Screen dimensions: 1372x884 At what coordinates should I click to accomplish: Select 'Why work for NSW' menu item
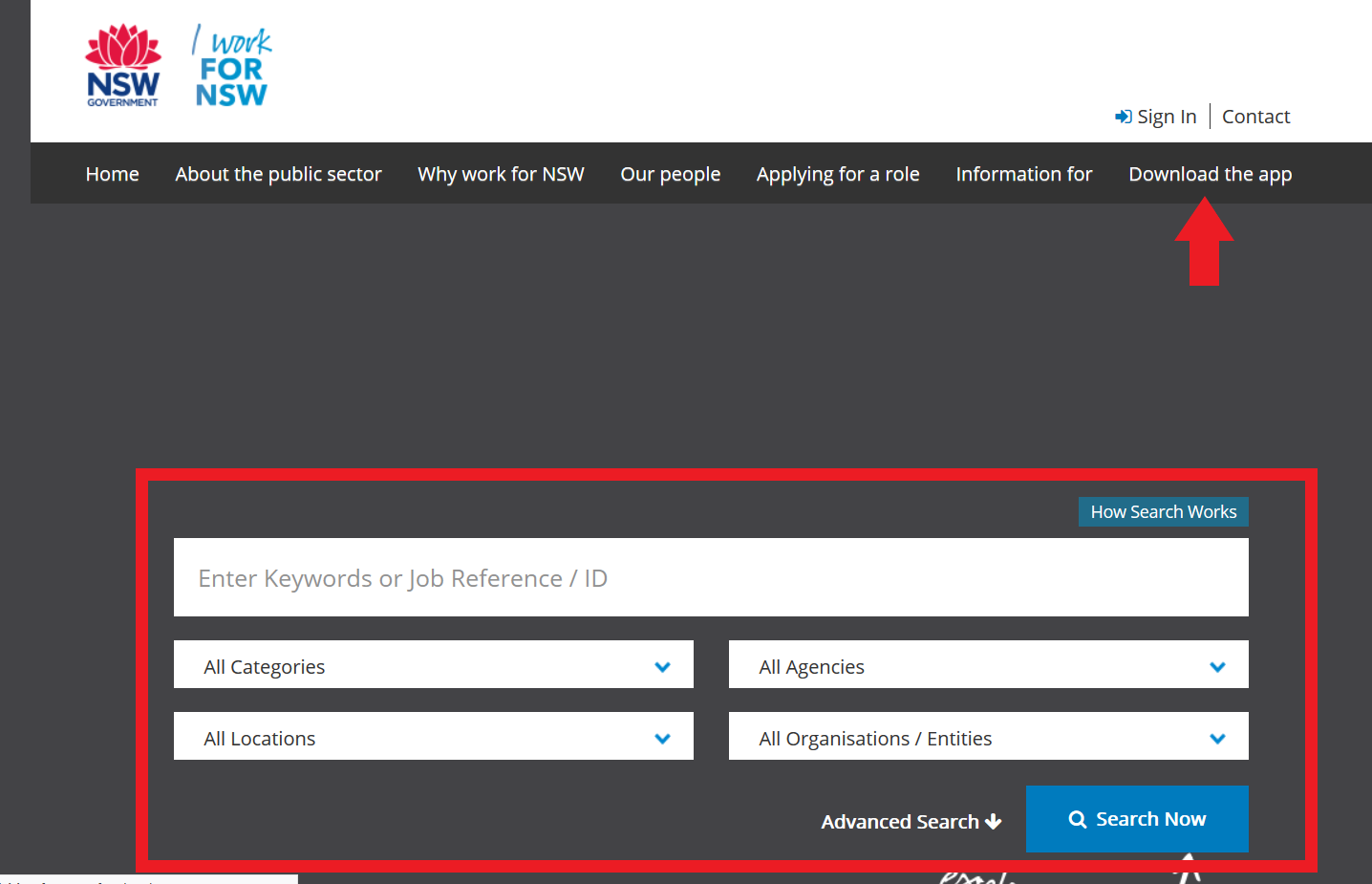(x=501, y=174)
